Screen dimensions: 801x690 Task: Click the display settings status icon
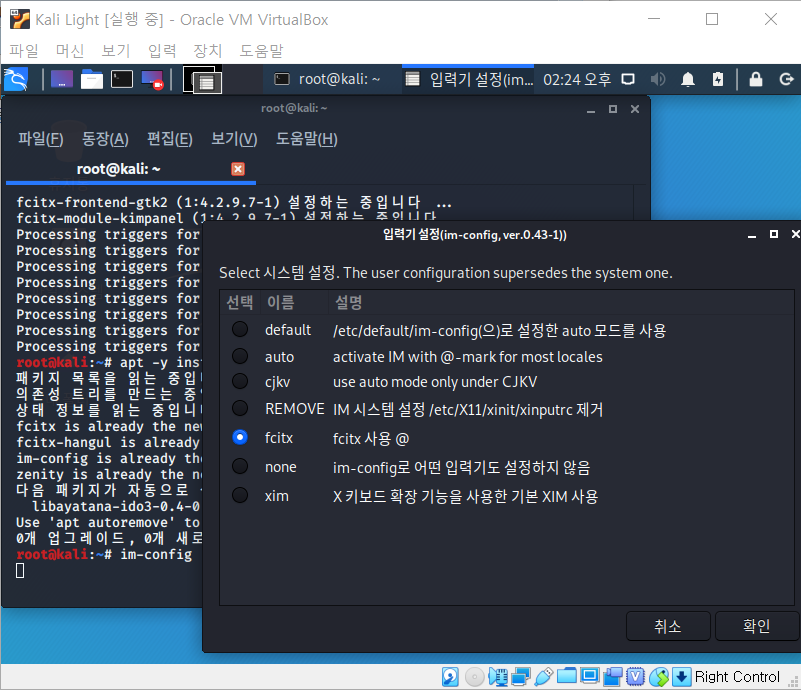pyautogui.click(x=590, y=676)
